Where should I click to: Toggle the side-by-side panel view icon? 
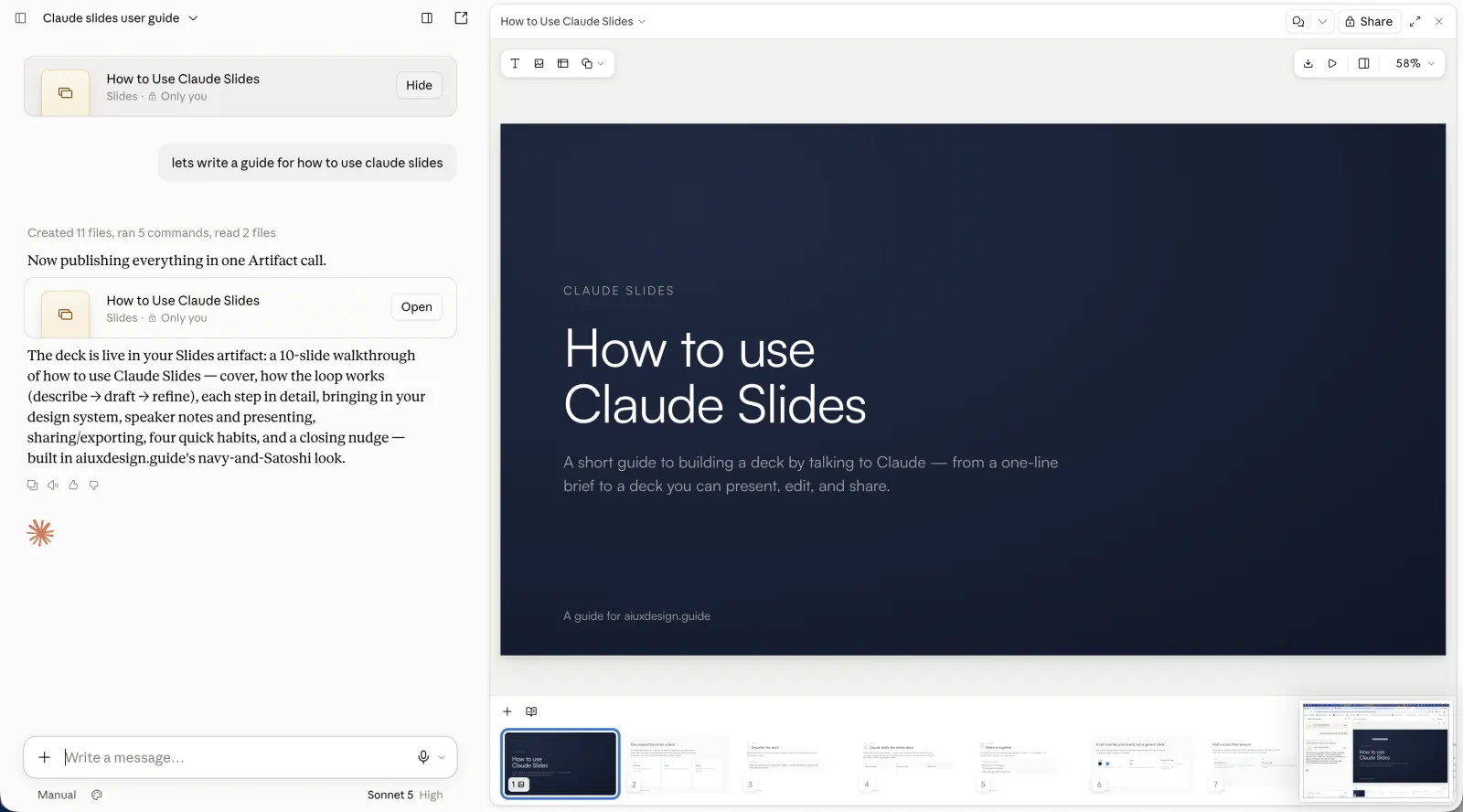pyautogui.click(x=1363, y=63)
